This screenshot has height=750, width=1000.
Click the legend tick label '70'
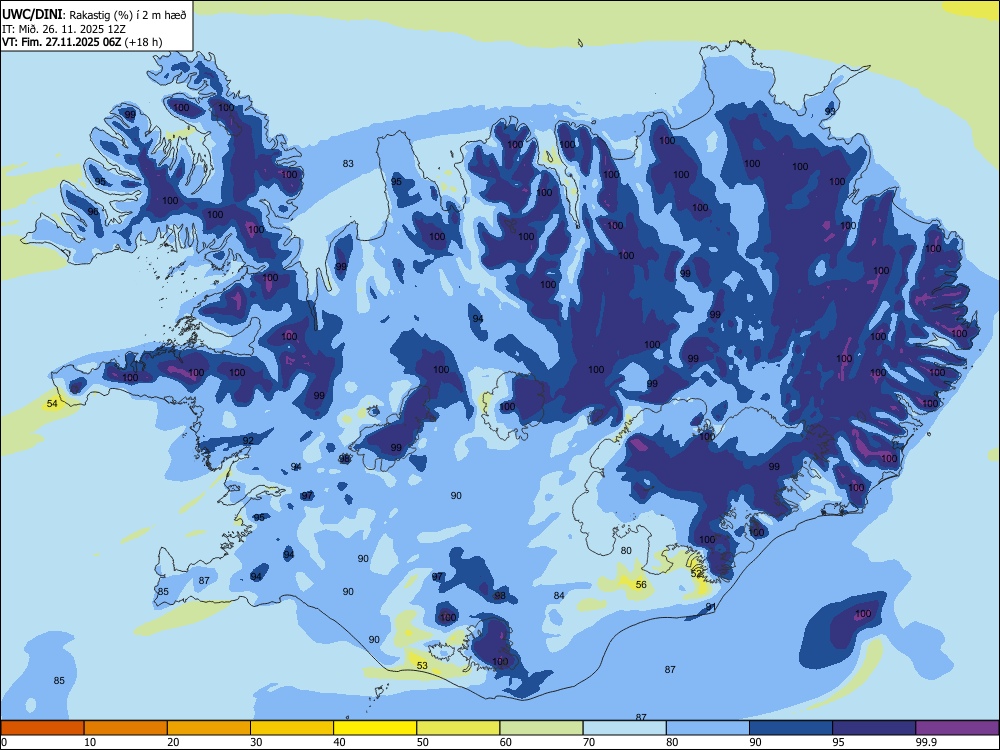[x=589, y=742]
